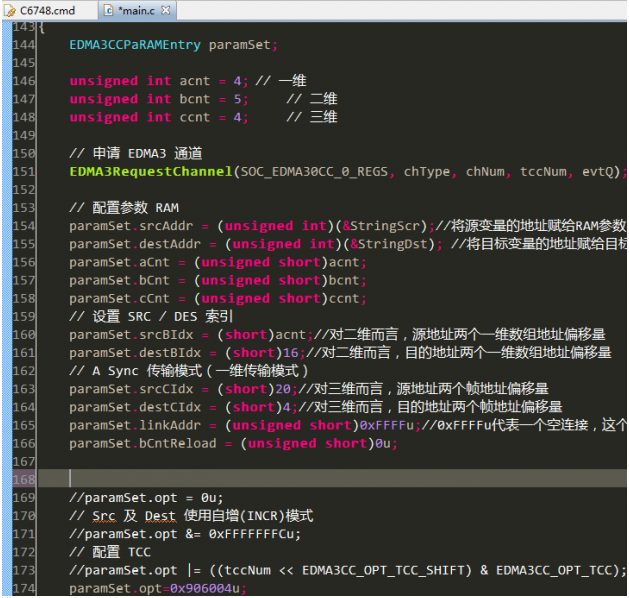The width and height of the screenshot is (629, 598).
Task: Click paramSet.aCnt on line 156
Action: pyautogui.click(x=119, y=262)
